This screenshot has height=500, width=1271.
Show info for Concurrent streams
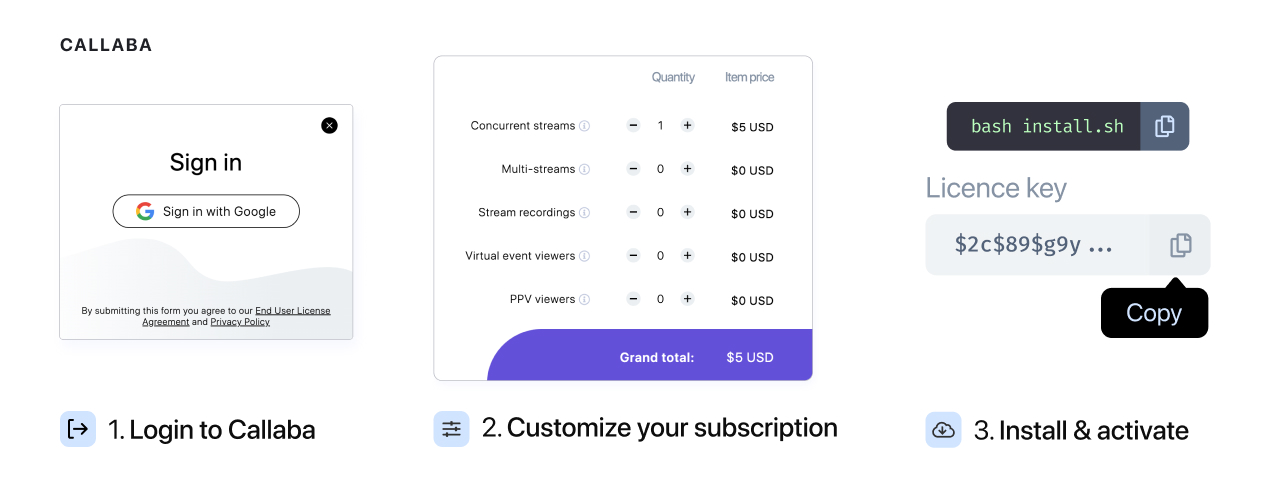pos(585,126)
